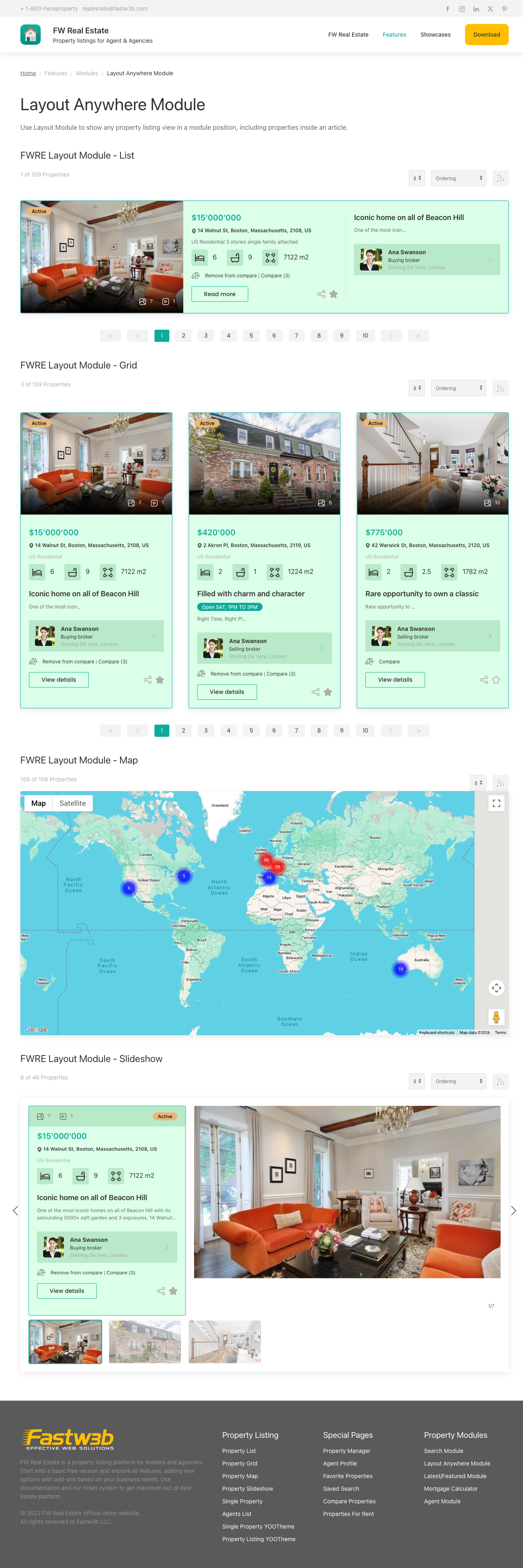
Task: Open the Ordering dropdown in List section
Action: 458,178
